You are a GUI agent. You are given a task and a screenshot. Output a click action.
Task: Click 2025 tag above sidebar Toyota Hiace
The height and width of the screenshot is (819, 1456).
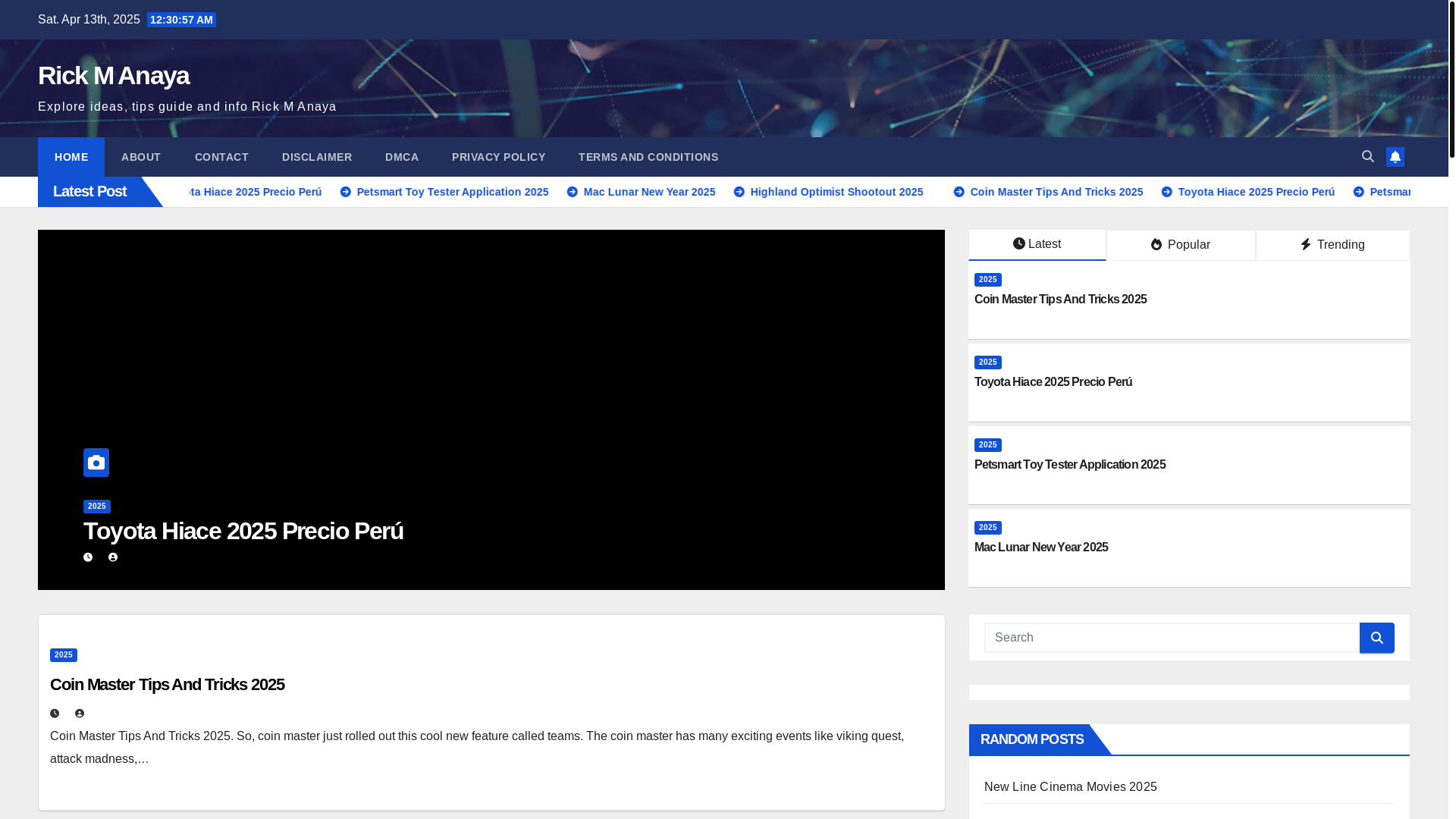pyautogui.click(x=988, y=362)
